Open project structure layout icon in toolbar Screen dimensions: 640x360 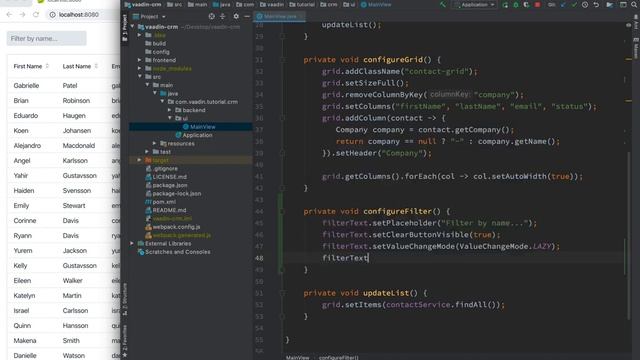623,5
